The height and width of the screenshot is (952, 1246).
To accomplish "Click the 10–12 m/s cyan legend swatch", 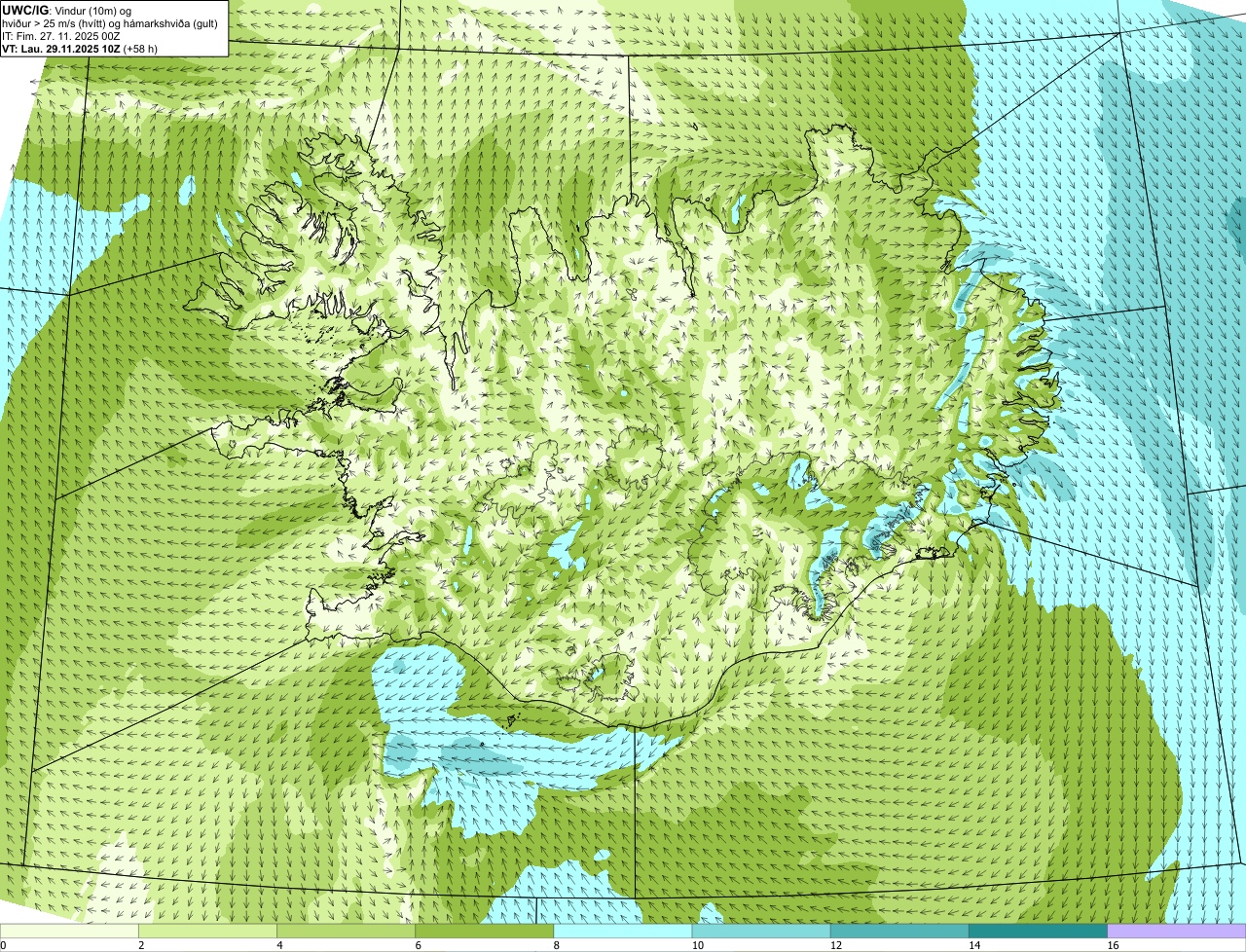I will [x=761, y=931].
